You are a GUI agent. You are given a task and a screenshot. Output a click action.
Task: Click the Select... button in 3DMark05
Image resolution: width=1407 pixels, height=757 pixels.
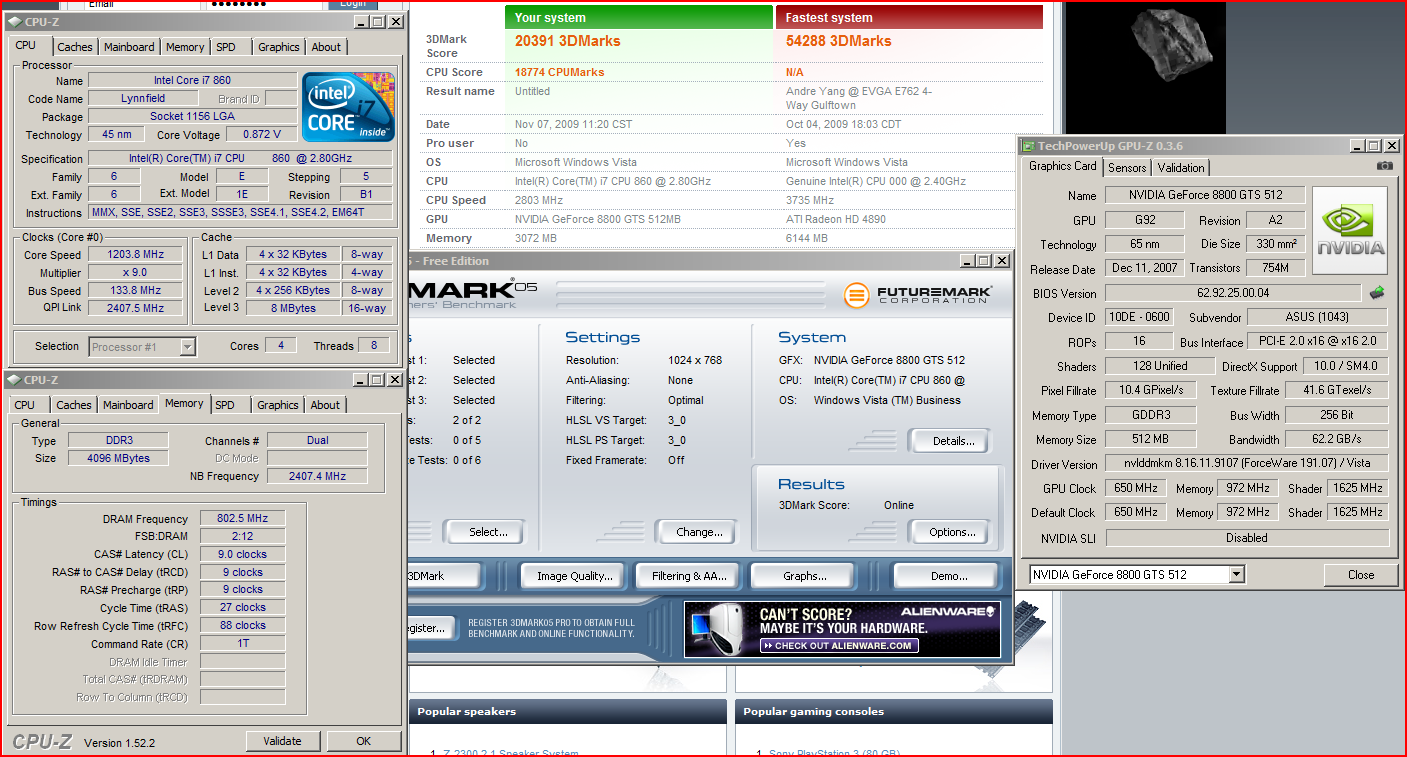coord(484,532)
